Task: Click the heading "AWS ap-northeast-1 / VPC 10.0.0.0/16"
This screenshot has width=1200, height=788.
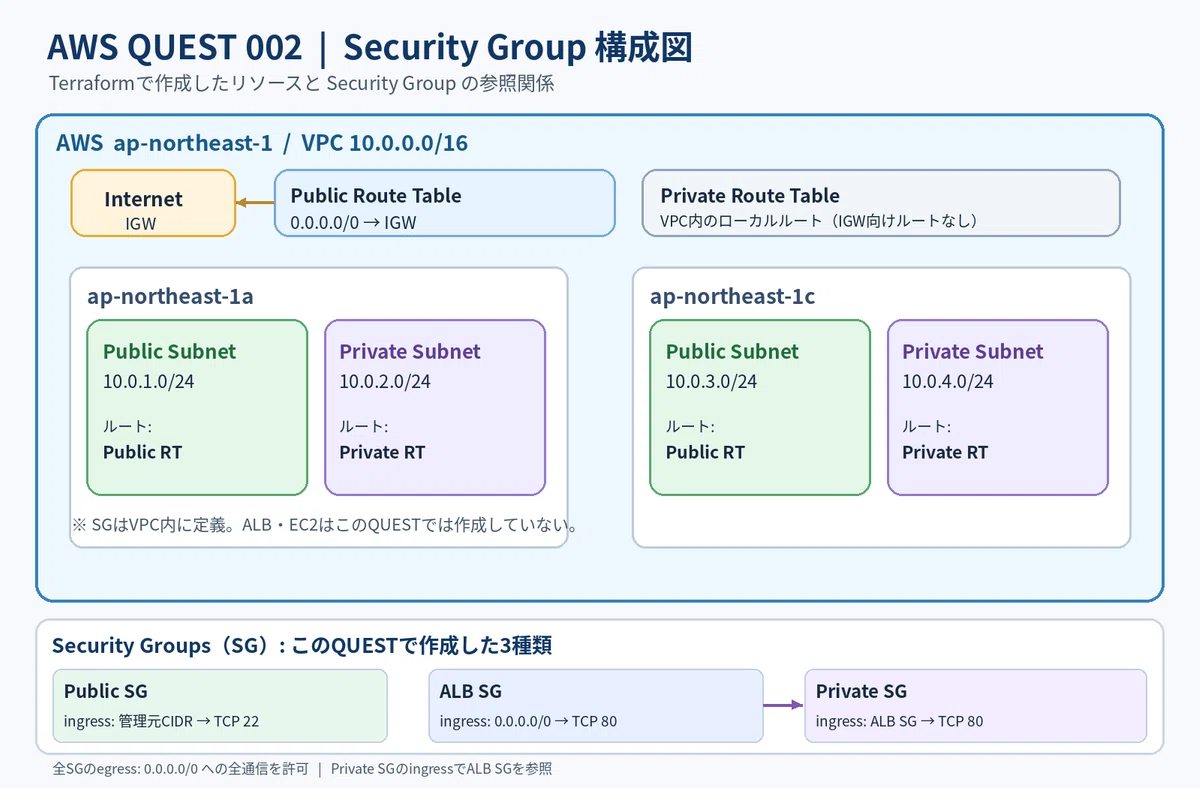Action: [x=262, y=143]
